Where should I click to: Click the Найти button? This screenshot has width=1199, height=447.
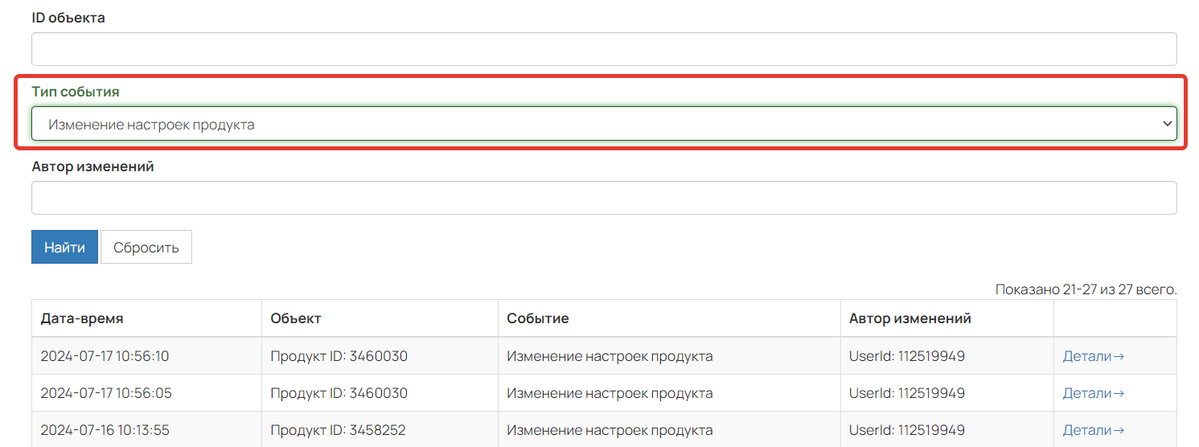tap(64, 248)
